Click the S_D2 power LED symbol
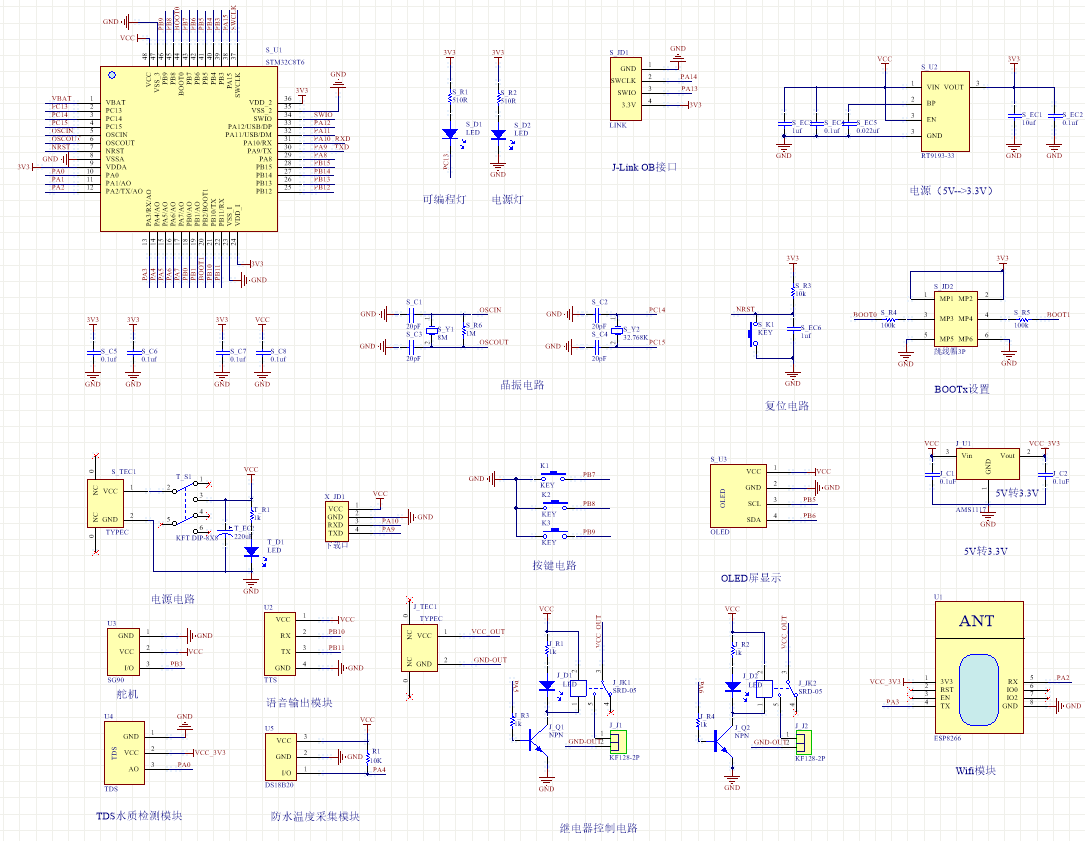Viewport: 1085px width, 841px height. [498, 133]
